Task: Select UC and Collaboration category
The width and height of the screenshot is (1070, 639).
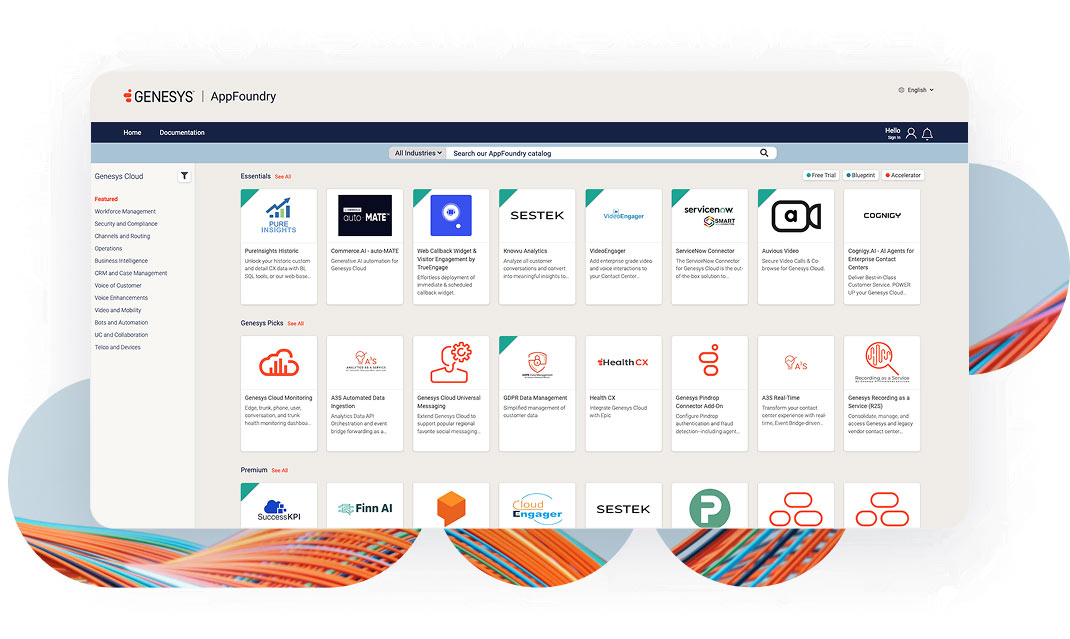Action: click(121, 335)
